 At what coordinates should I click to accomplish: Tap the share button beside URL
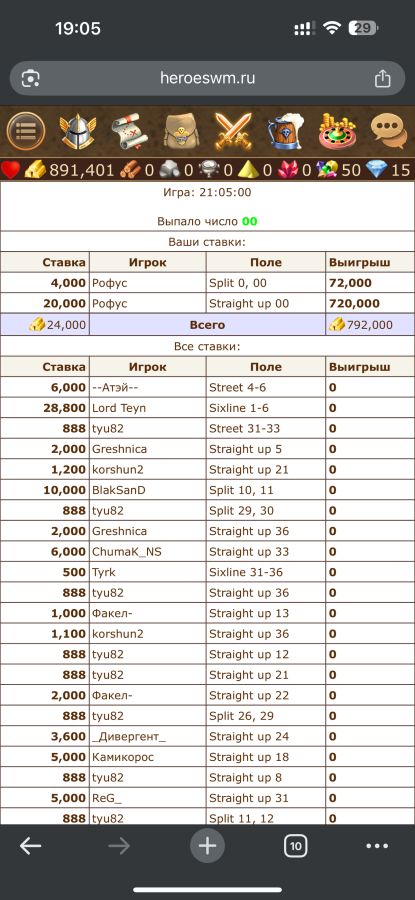click(382, 78)
